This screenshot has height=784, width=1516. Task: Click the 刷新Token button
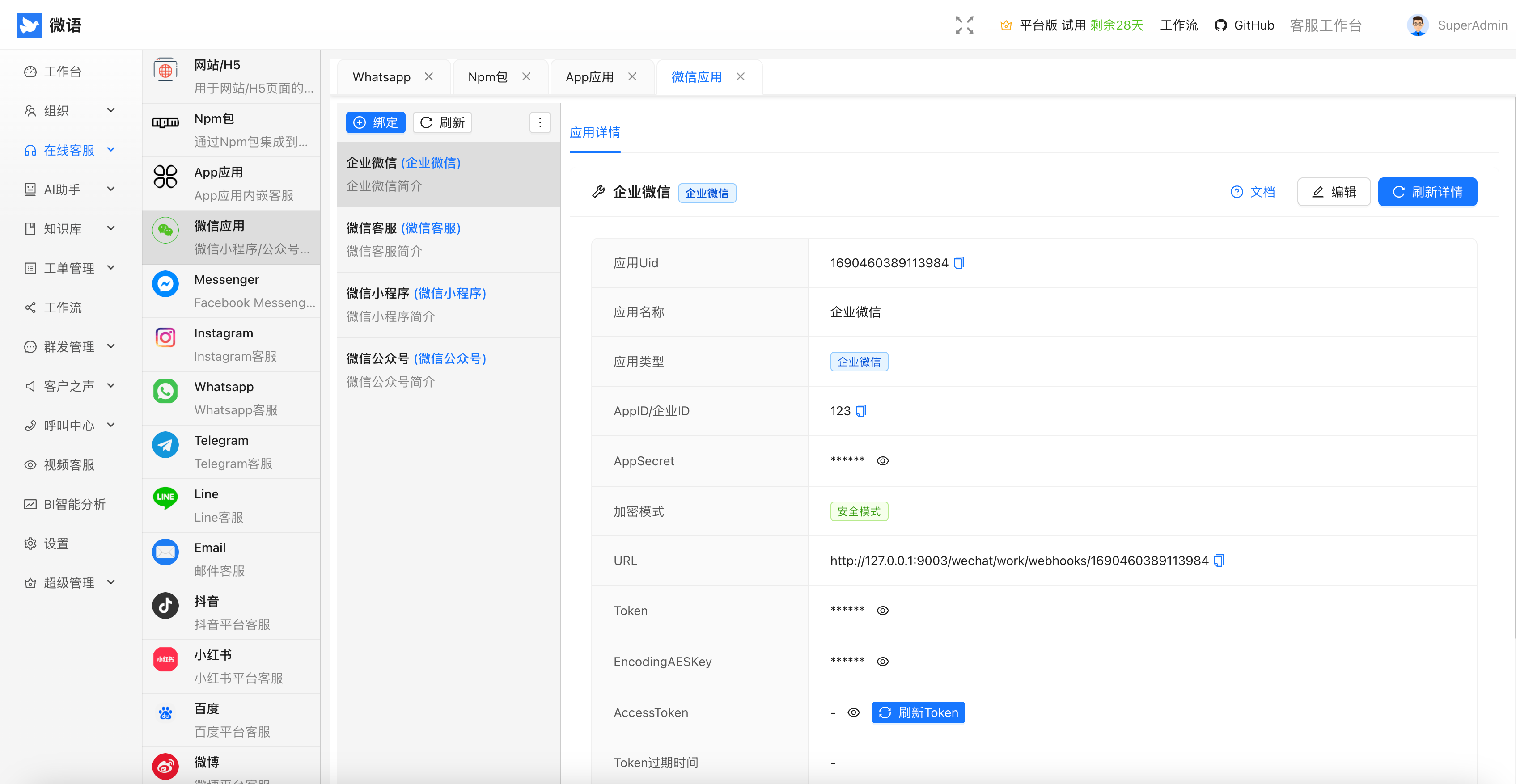click(x=918, y=712)
